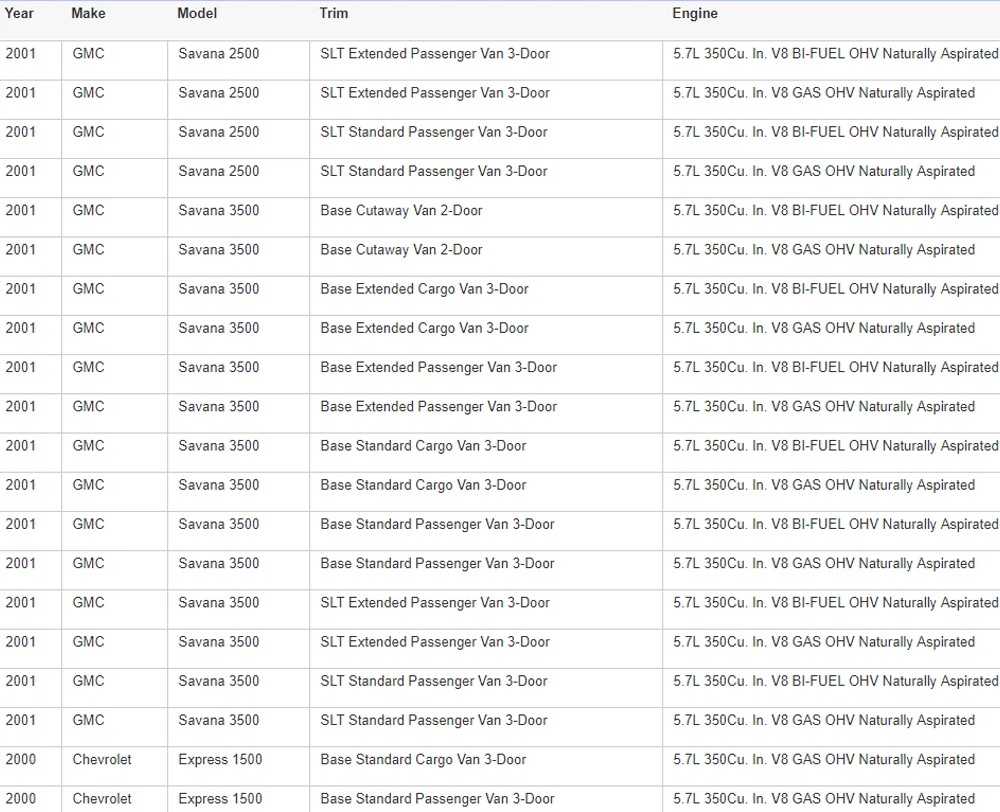Click Chevrolet in the Base Standard Passenger Van row

[102, 799]
